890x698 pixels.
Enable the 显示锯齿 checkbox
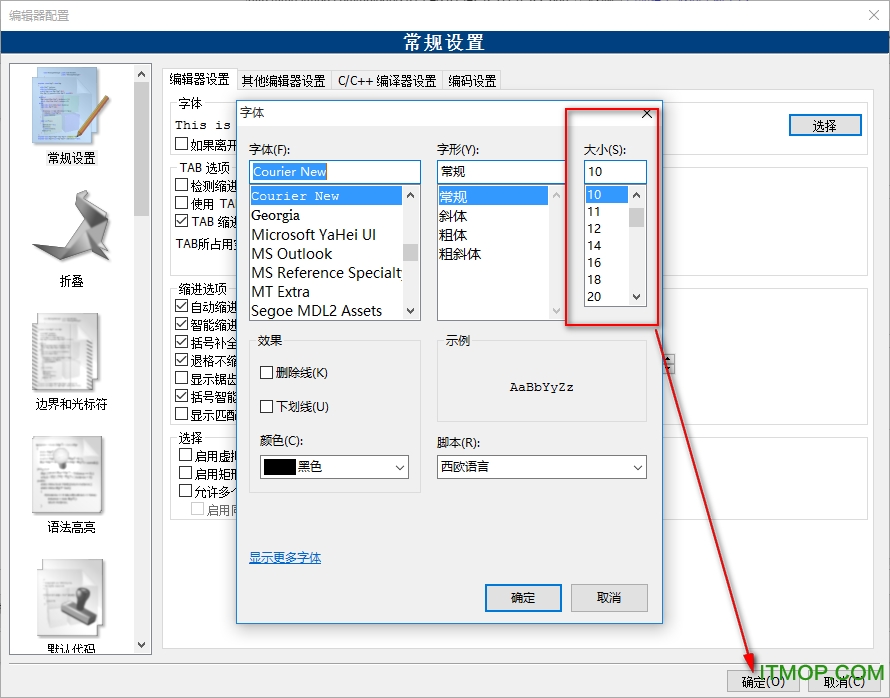181,378
